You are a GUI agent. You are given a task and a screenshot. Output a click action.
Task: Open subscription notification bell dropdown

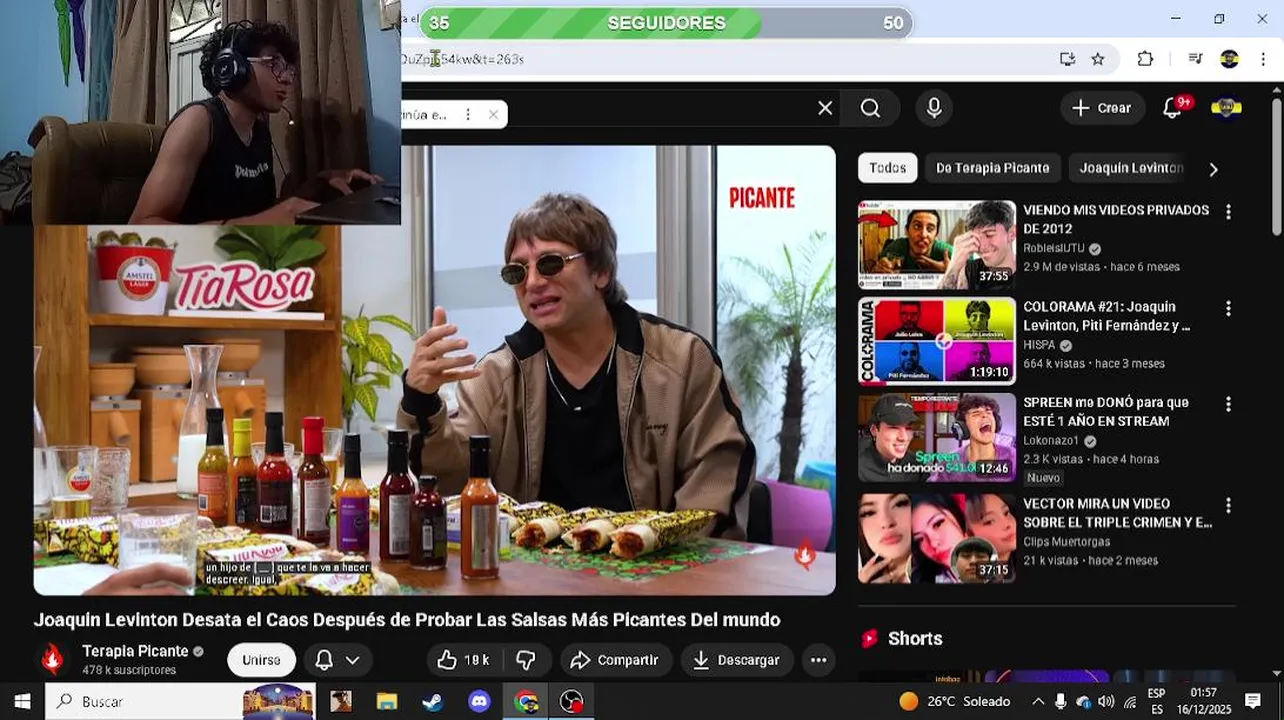pos(337,660)
